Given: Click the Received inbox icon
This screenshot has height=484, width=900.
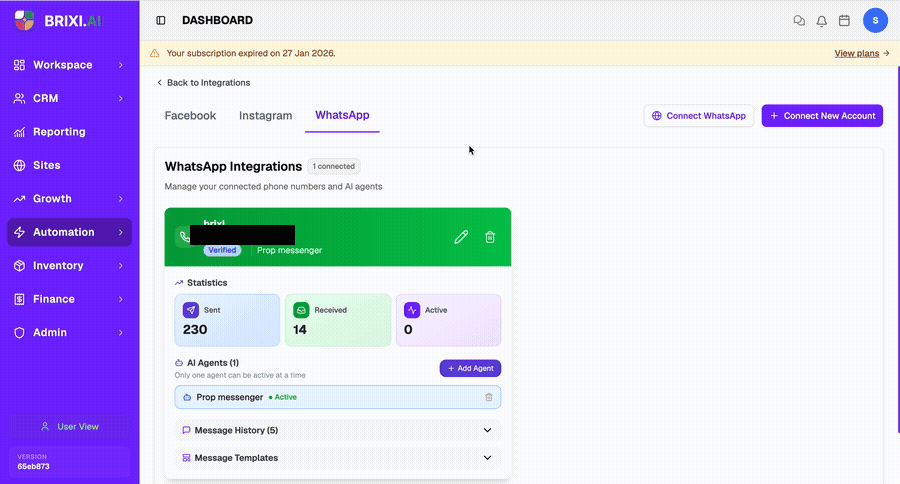Looking at the screenshot, I should (x=301, y=310).
